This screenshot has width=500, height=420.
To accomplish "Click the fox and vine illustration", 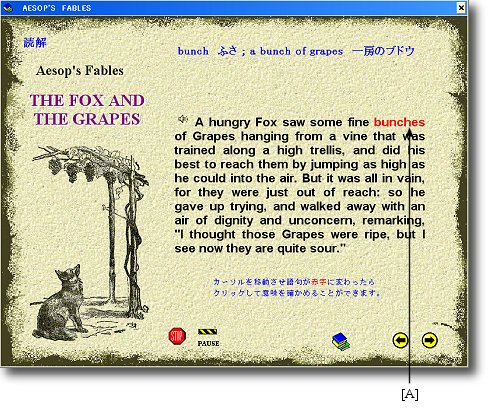I will click(x=89, y=244).
